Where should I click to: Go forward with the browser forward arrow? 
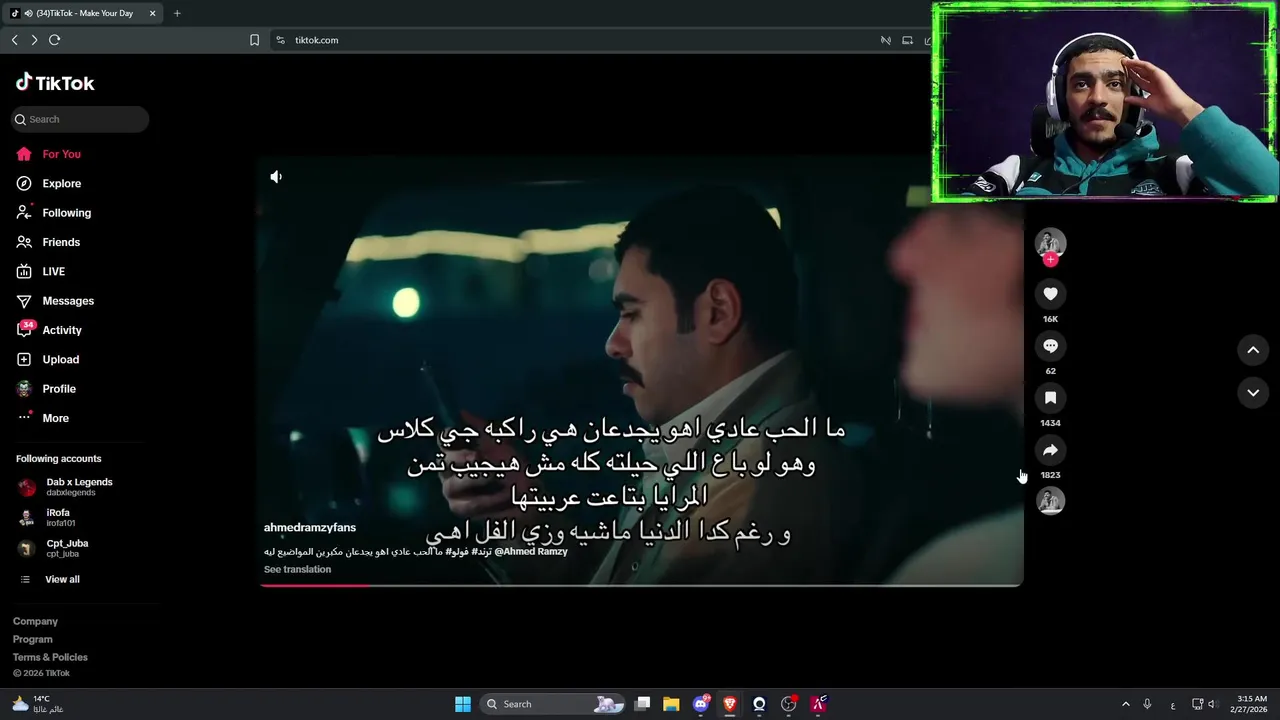coord(34,40)
